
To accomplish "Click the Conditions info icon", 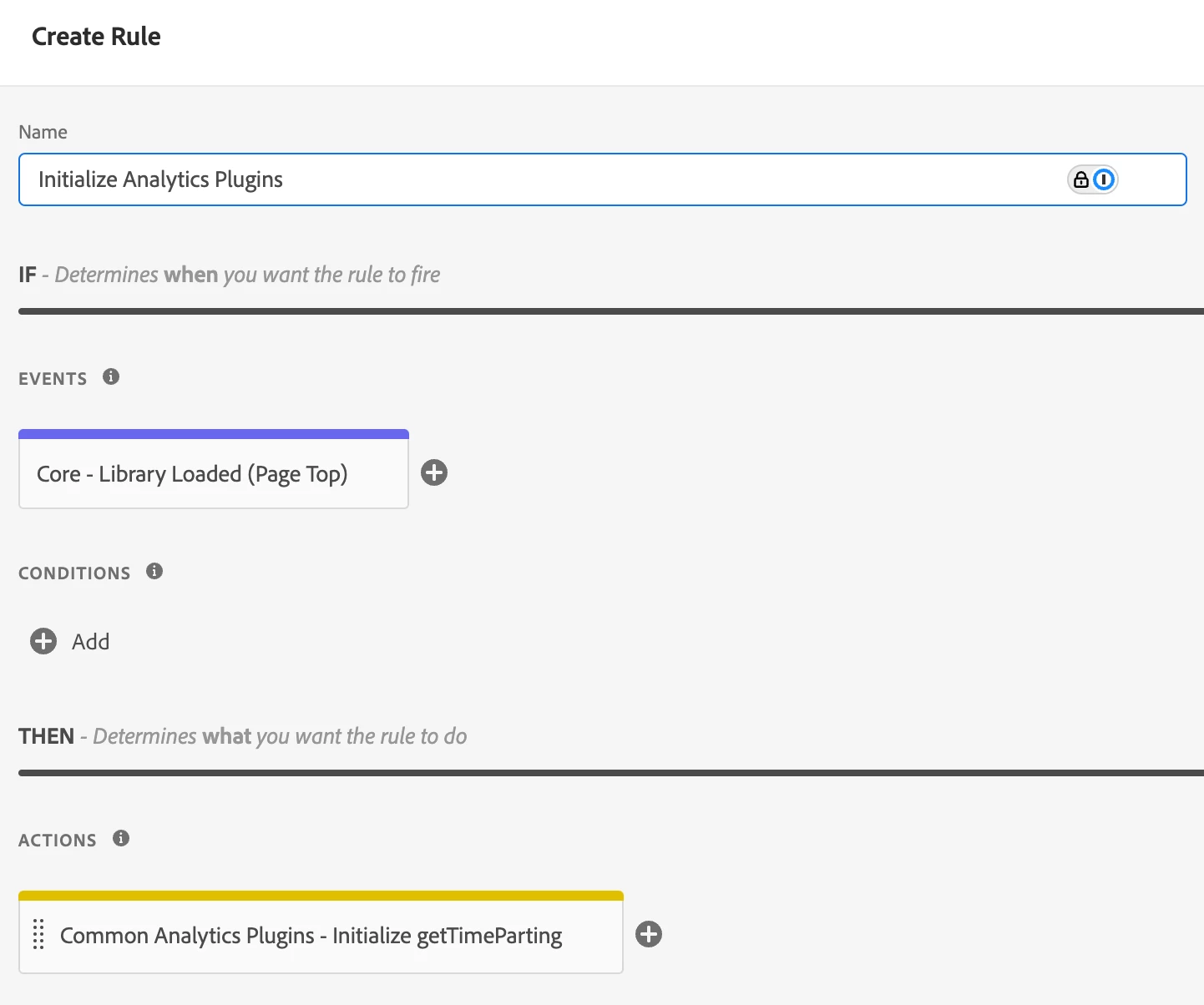I will (x=154, y=572).
